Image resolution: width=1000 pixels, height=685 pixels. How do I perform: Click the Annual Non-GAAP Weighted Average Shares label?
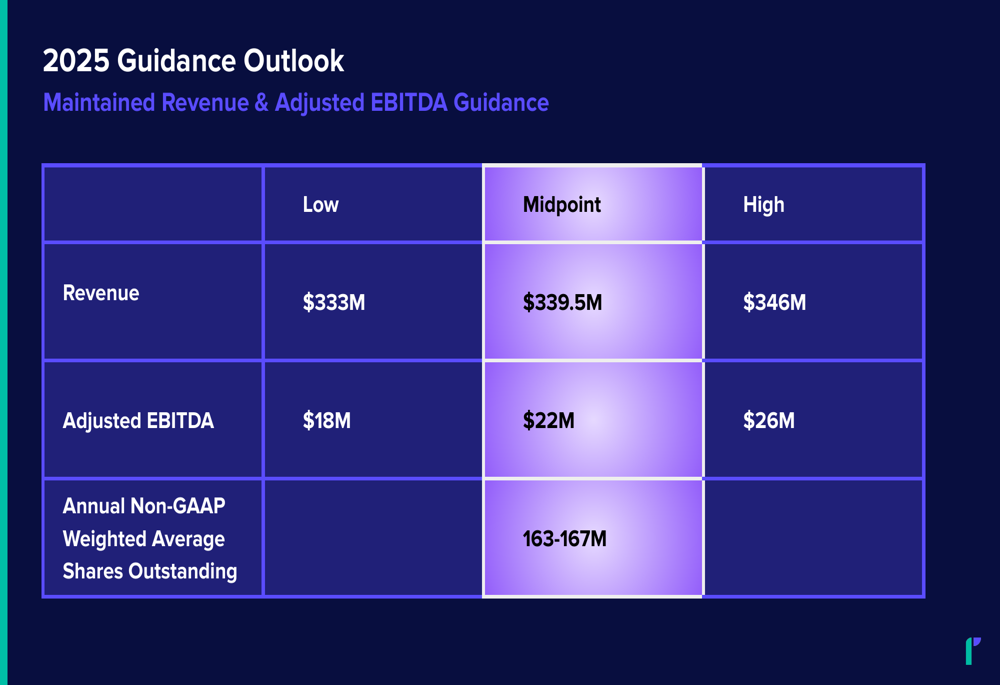point(150,538)
